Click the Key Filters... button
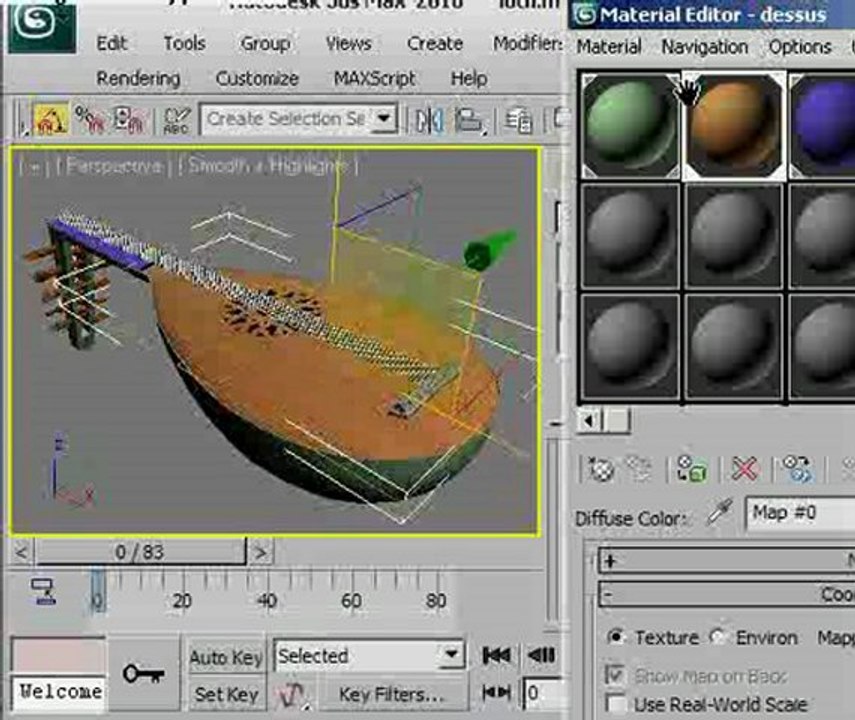 (392, 694)
